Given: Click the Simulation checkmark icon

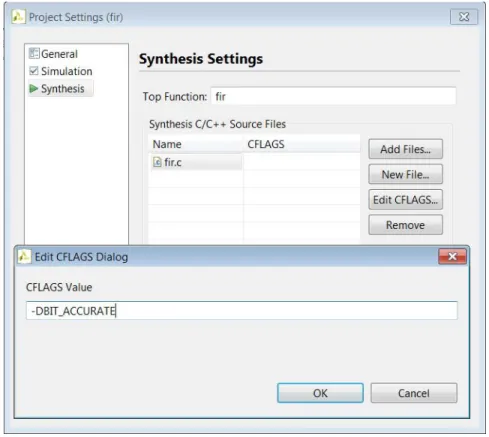Looking at the screenshot, I should tap(34, 71).
